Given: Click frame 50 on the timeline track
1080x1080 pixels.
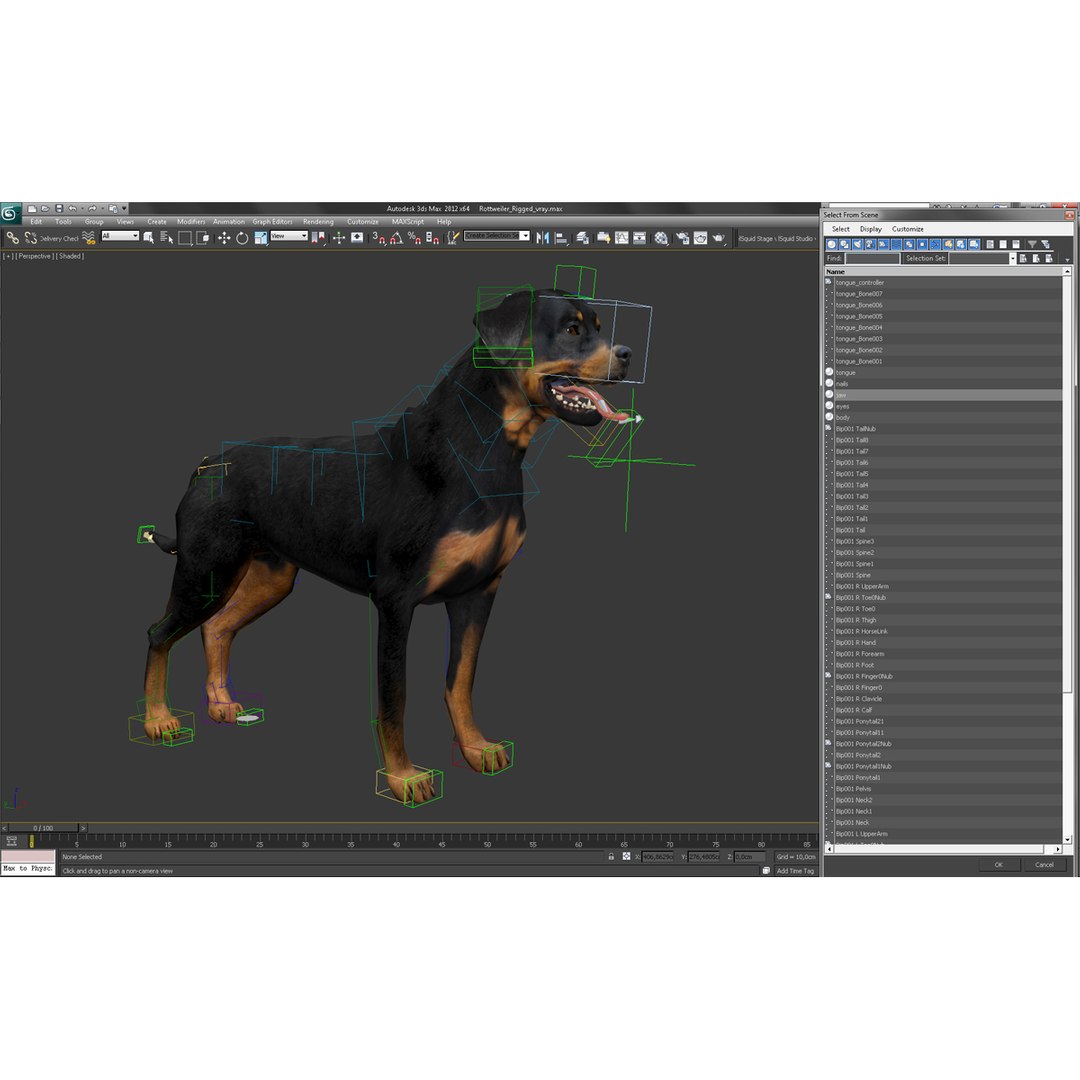Looking at the screenshot, I should (x=487, y=840).
